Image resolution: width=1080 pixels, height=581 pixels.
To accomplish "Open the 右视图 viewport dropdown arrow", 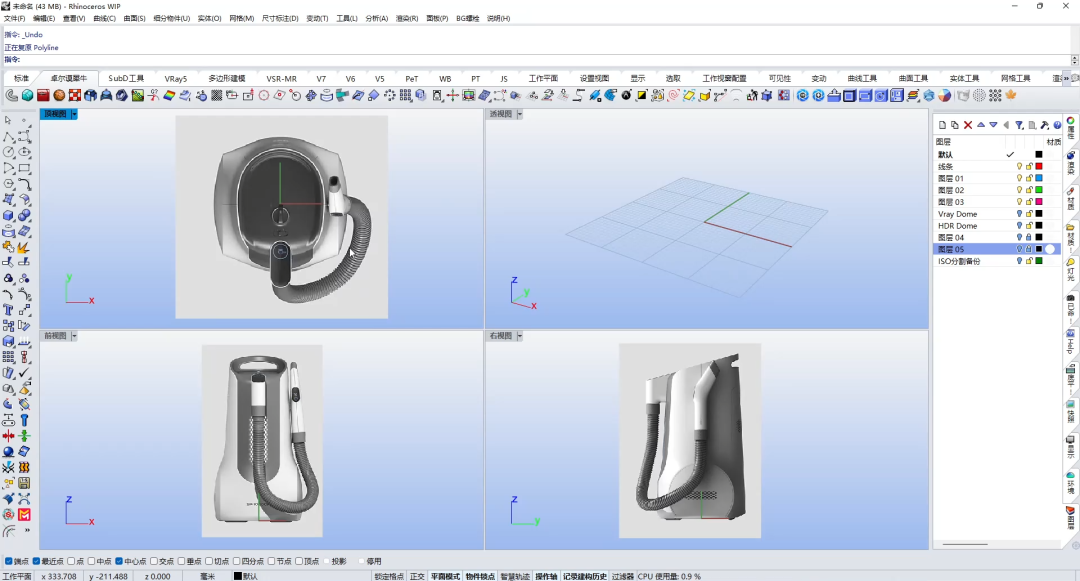I will tap(519, 336).
